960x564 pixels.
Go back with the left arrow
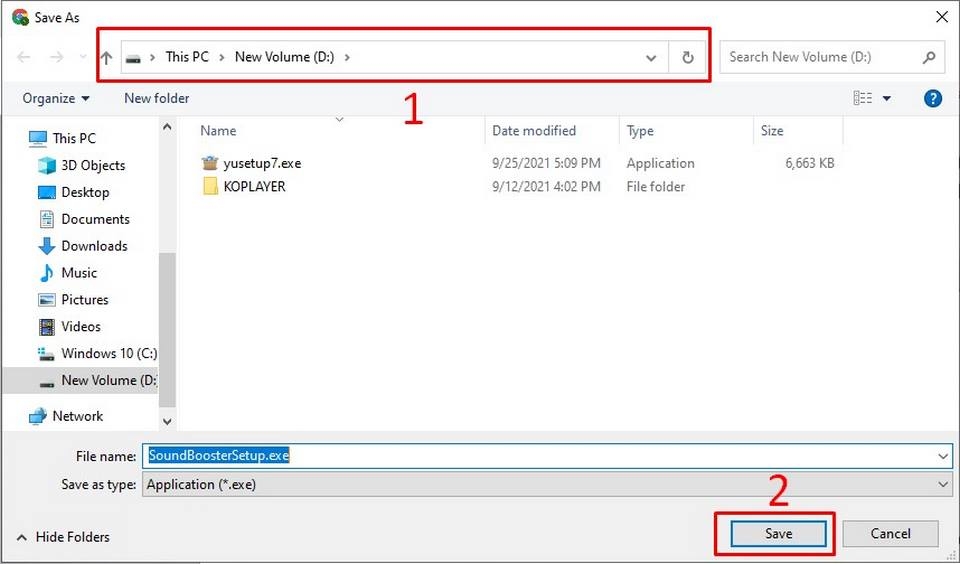[x=24, y=57]
